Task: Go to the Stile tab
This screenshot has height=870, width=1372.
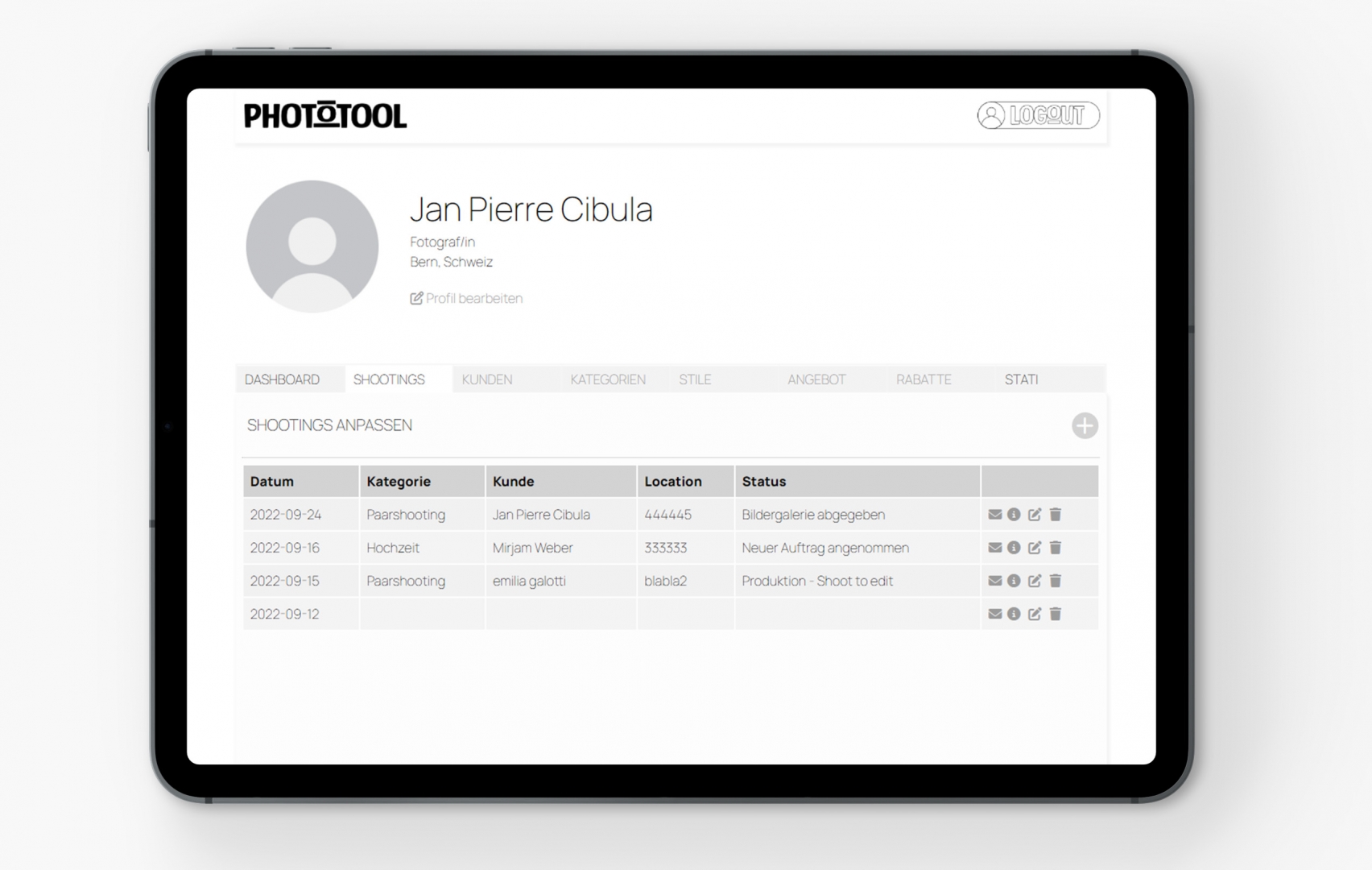Action: pyautogui.click(x=695, y=379)
